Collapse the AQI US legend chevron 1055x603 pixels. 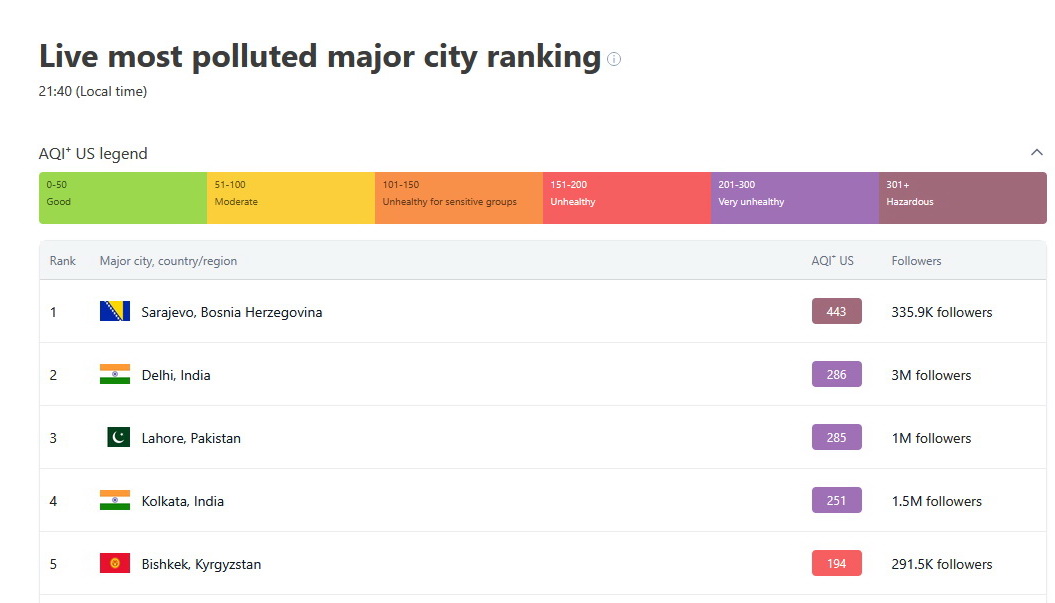pyautogui.click(x=1036, y=153)
